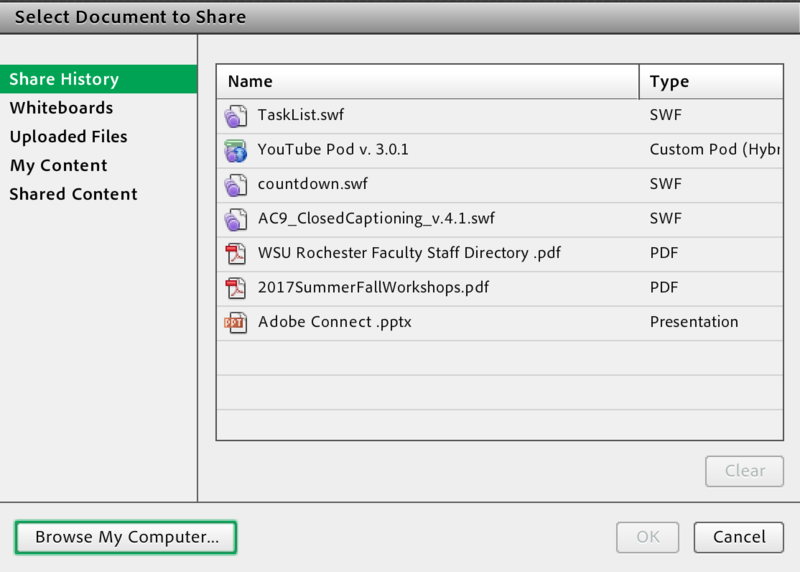Click the SWF icon beside TaskList.swf
The height and width of the screenshot is (572, 800).
pos(235,115)
